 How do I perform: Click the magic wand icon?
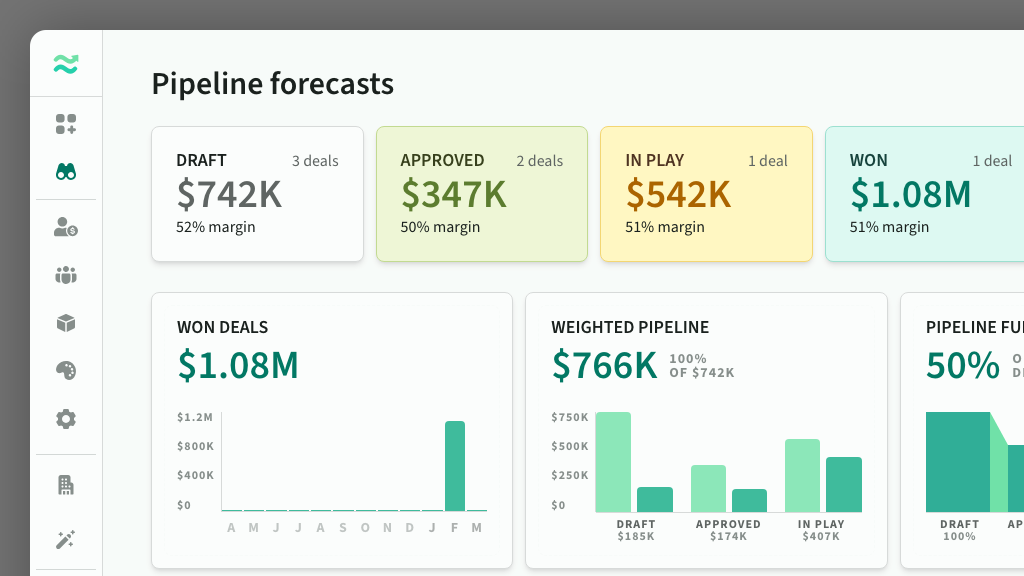coord(66,540)
